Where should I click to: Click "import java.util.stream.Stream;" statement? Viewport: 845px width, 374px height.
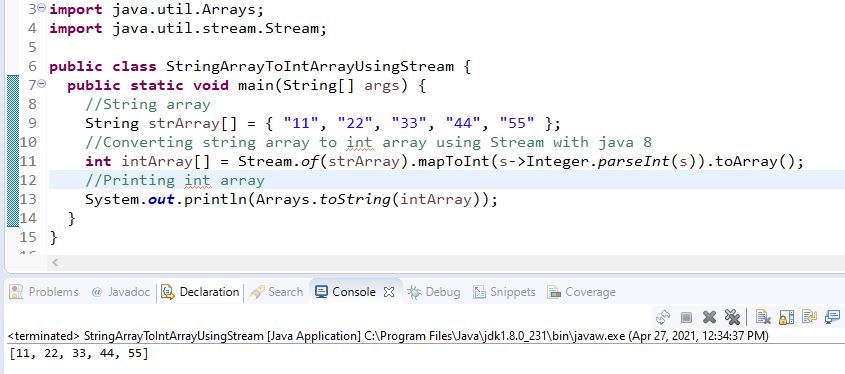pos(188,29)
